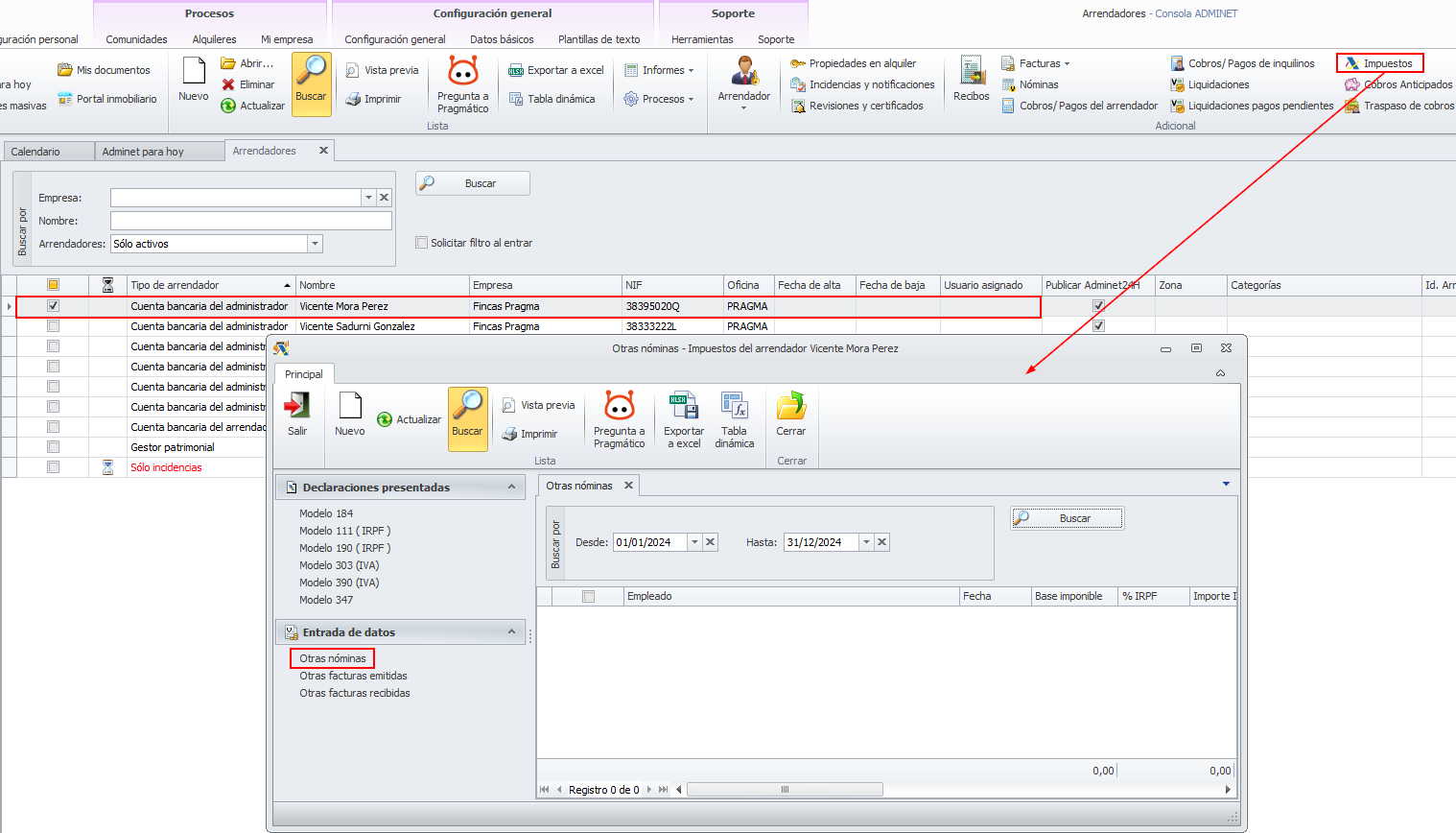1456x833 pixels.
Task: Open the Desde date picker dropdown
Action: [x=695, y=542]
